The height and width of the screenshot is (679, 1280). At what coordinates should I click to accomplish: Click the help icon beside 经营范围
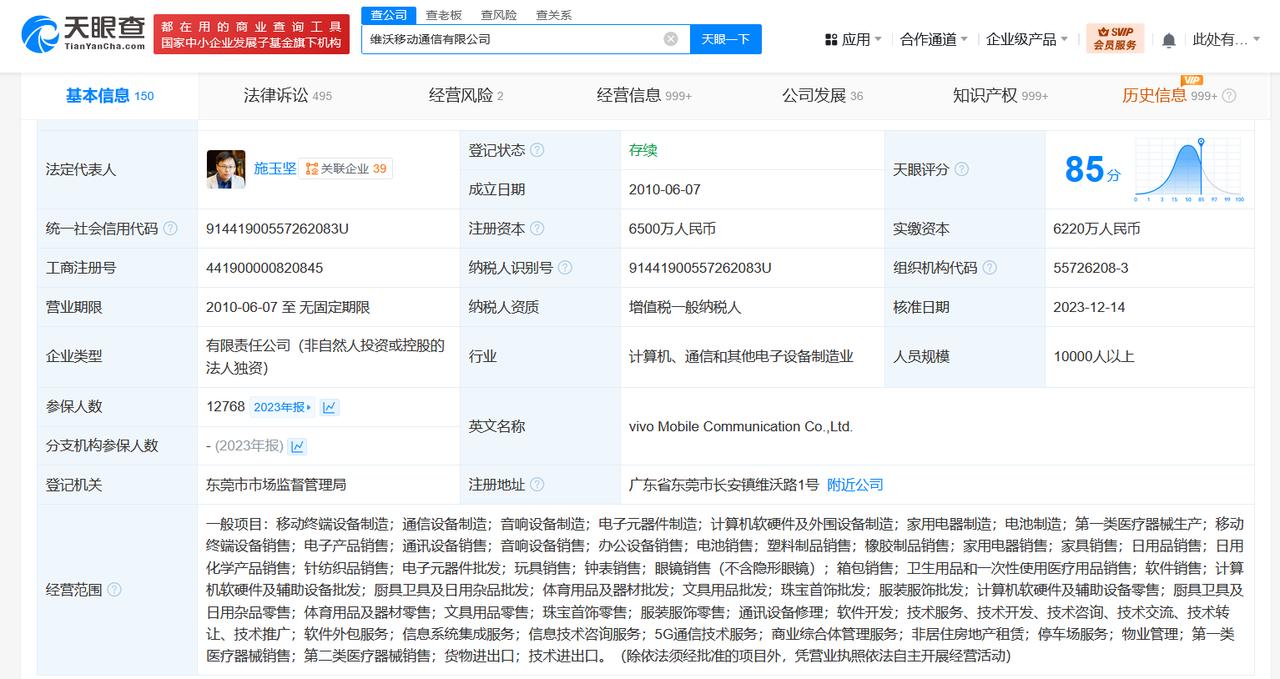tap(114, 590)
